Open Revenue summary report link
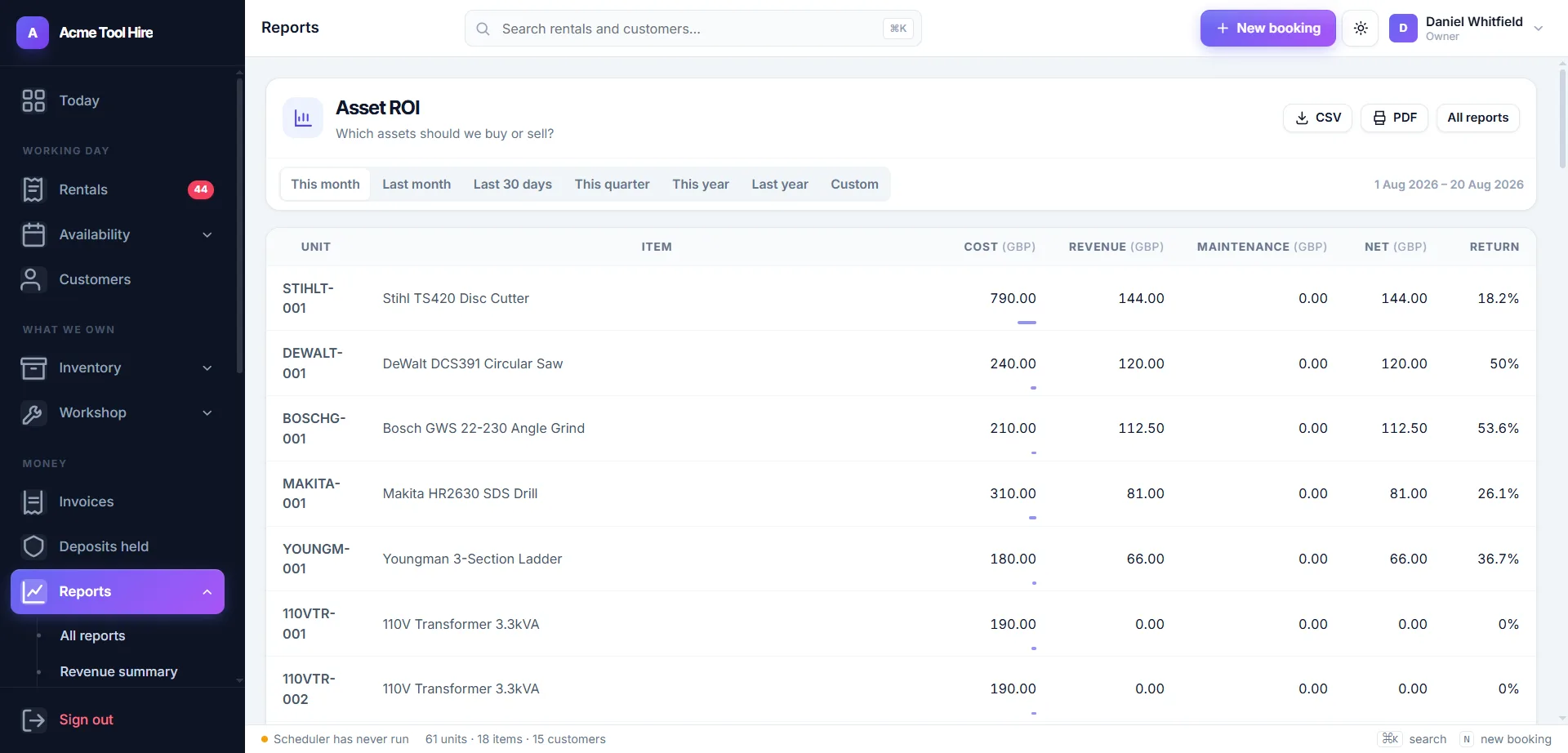This screenshot has height=753, width=1568. click(x=118, y=671)
